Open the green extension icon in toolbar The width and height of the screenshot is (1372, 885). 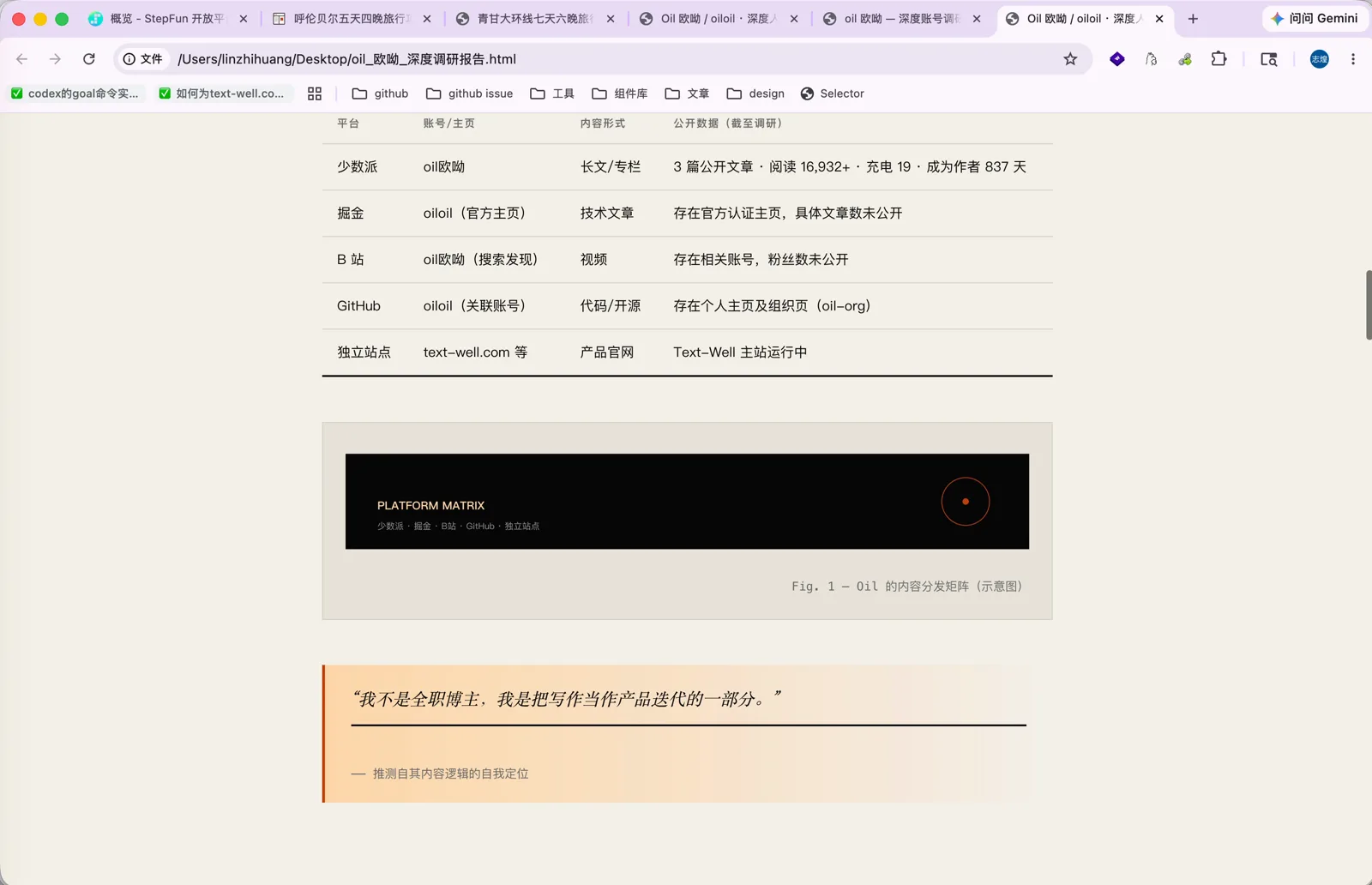pos(1185,59)
